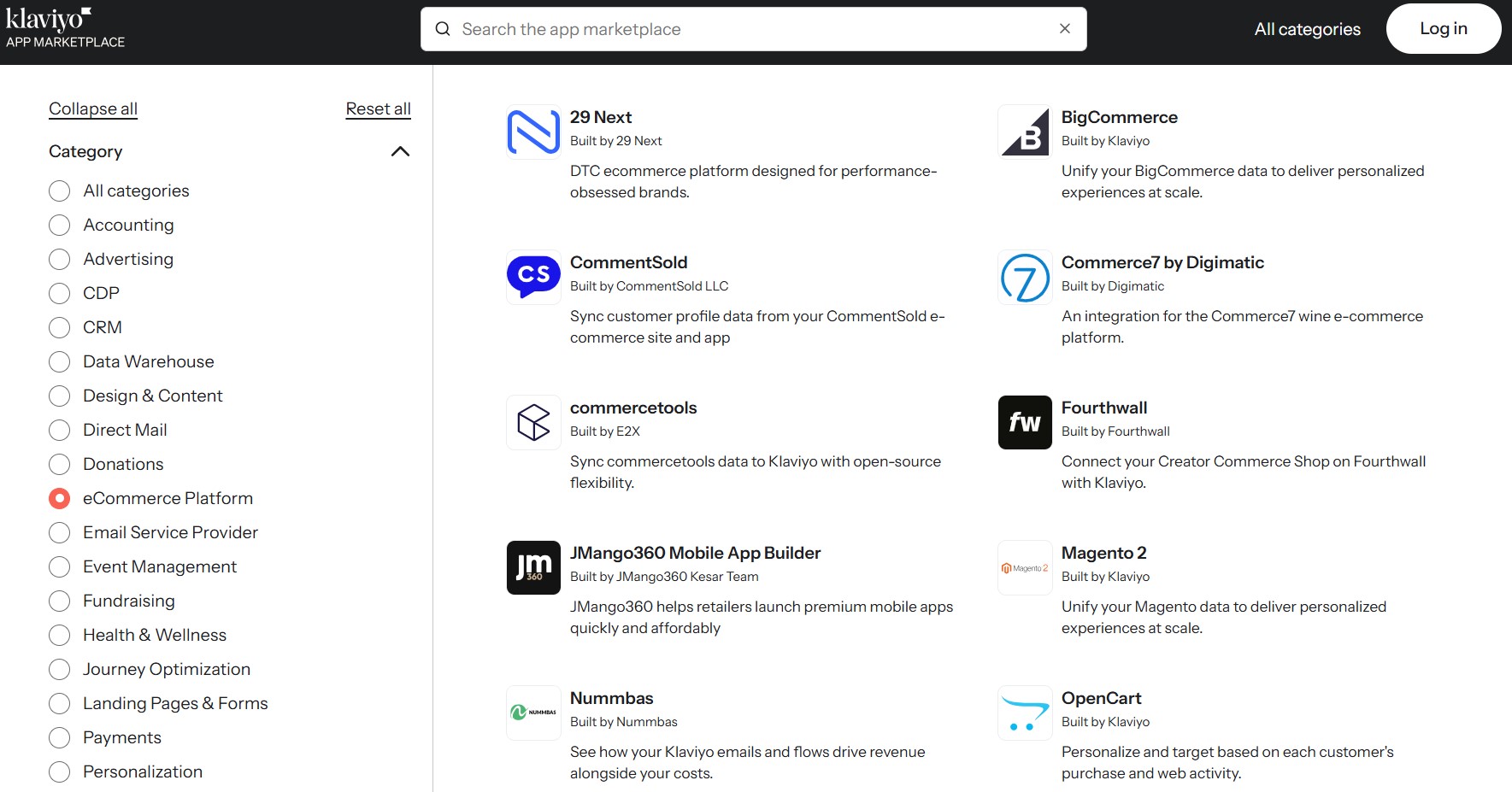Click 'Built by Nummbas' text
Screen dimensions: 1512x792
point(623,722)
